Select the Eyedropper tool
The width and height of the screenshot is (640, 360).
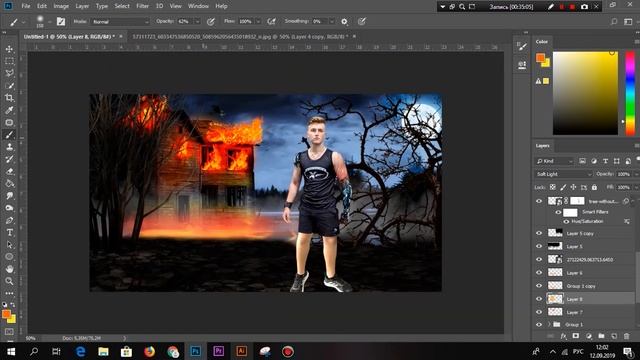pos(9,110)
